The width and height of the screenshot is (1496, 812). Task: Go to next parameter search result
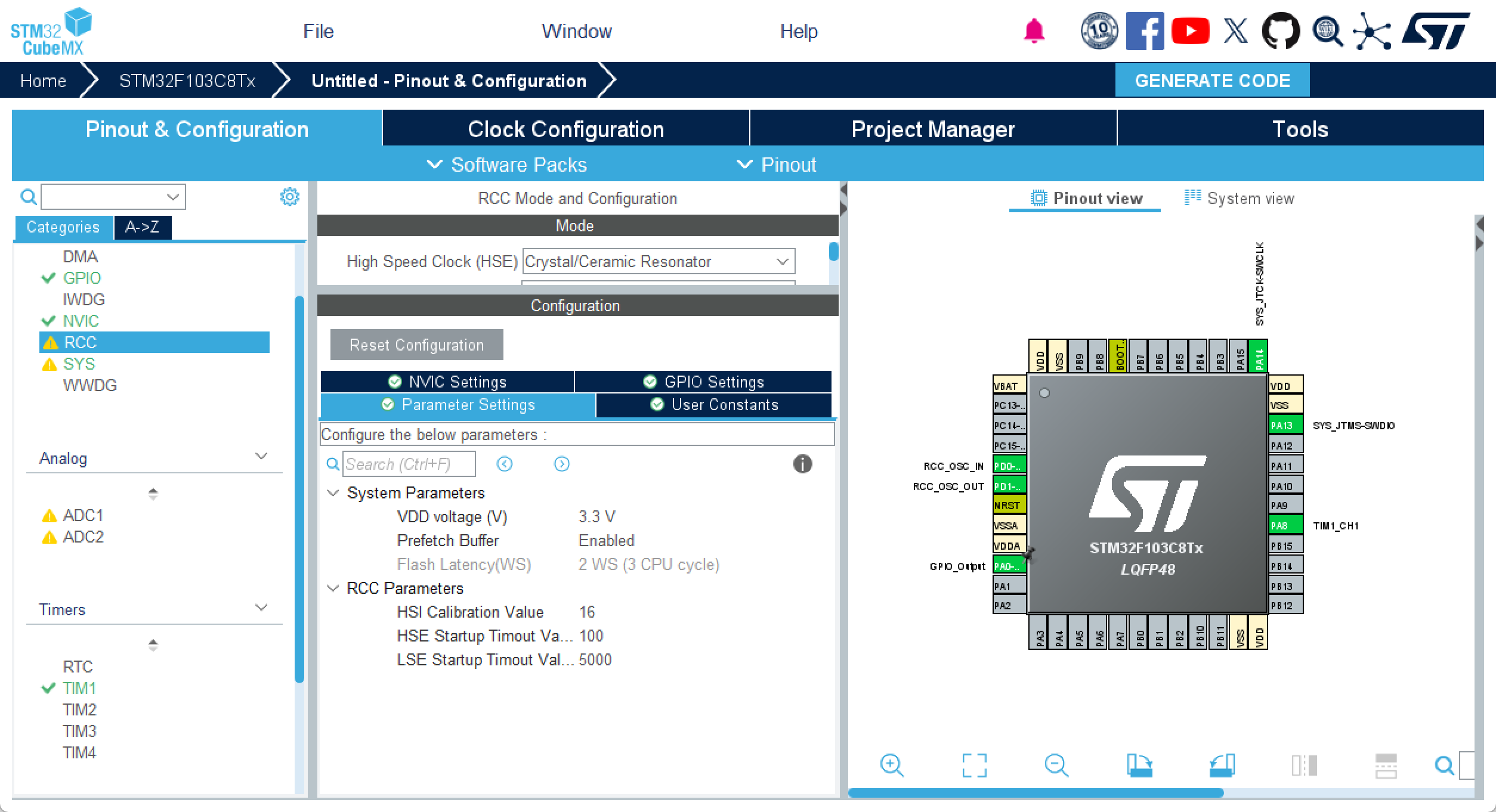click(x=562, y=464)
